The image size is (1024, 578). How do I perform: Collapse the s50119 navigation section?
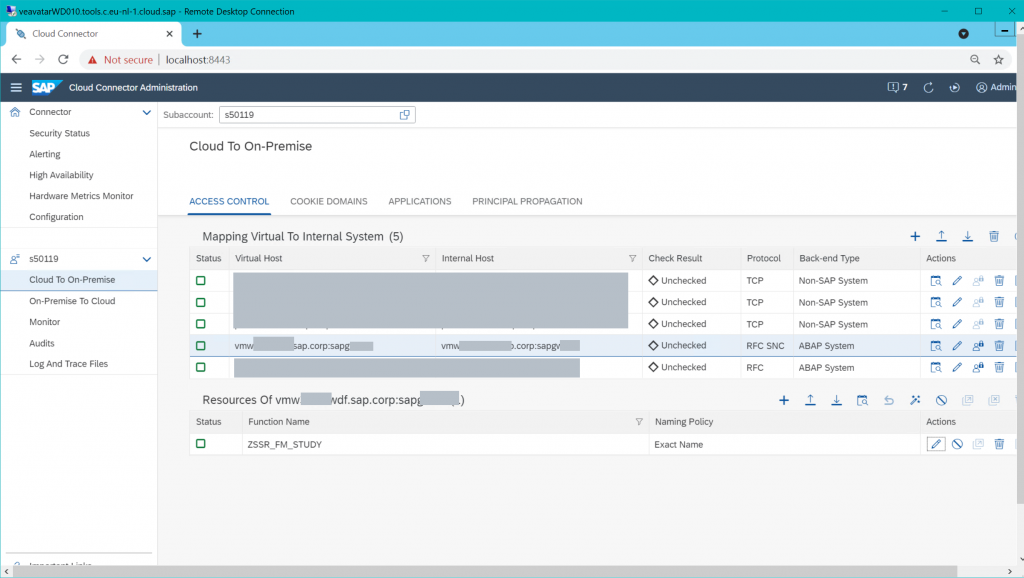tap(146, 259)
